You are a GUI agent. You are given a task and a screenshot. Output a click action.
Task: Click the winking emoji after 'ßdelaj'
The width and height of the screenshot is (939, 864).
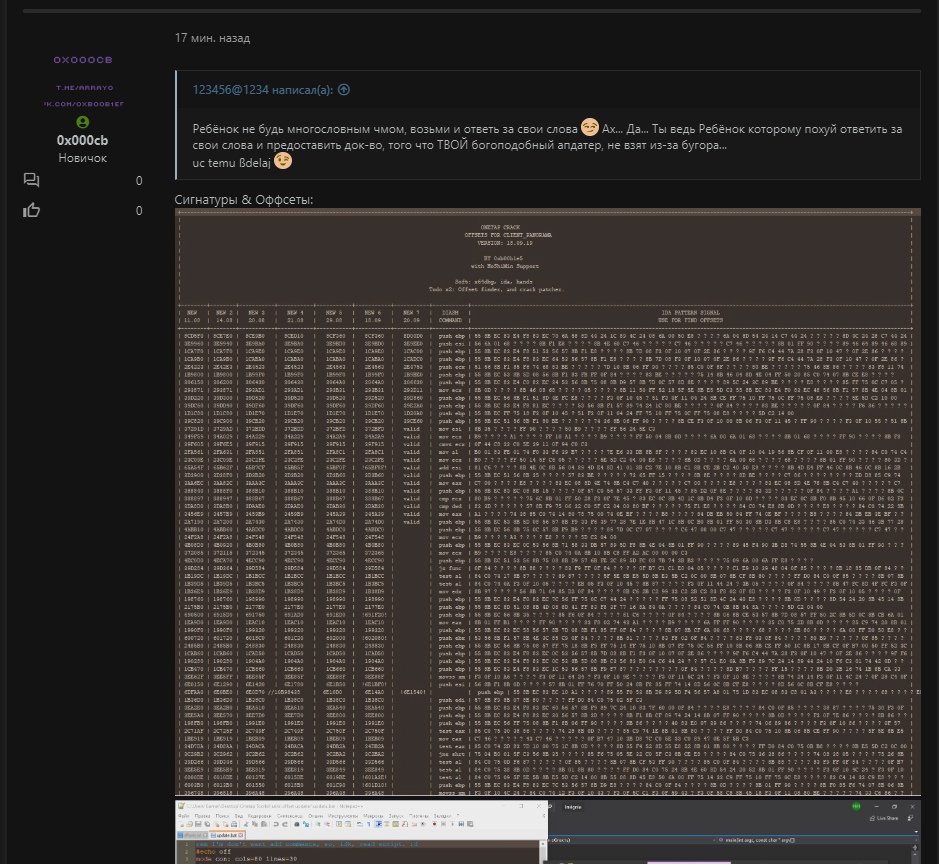click(x=283, y=161)
